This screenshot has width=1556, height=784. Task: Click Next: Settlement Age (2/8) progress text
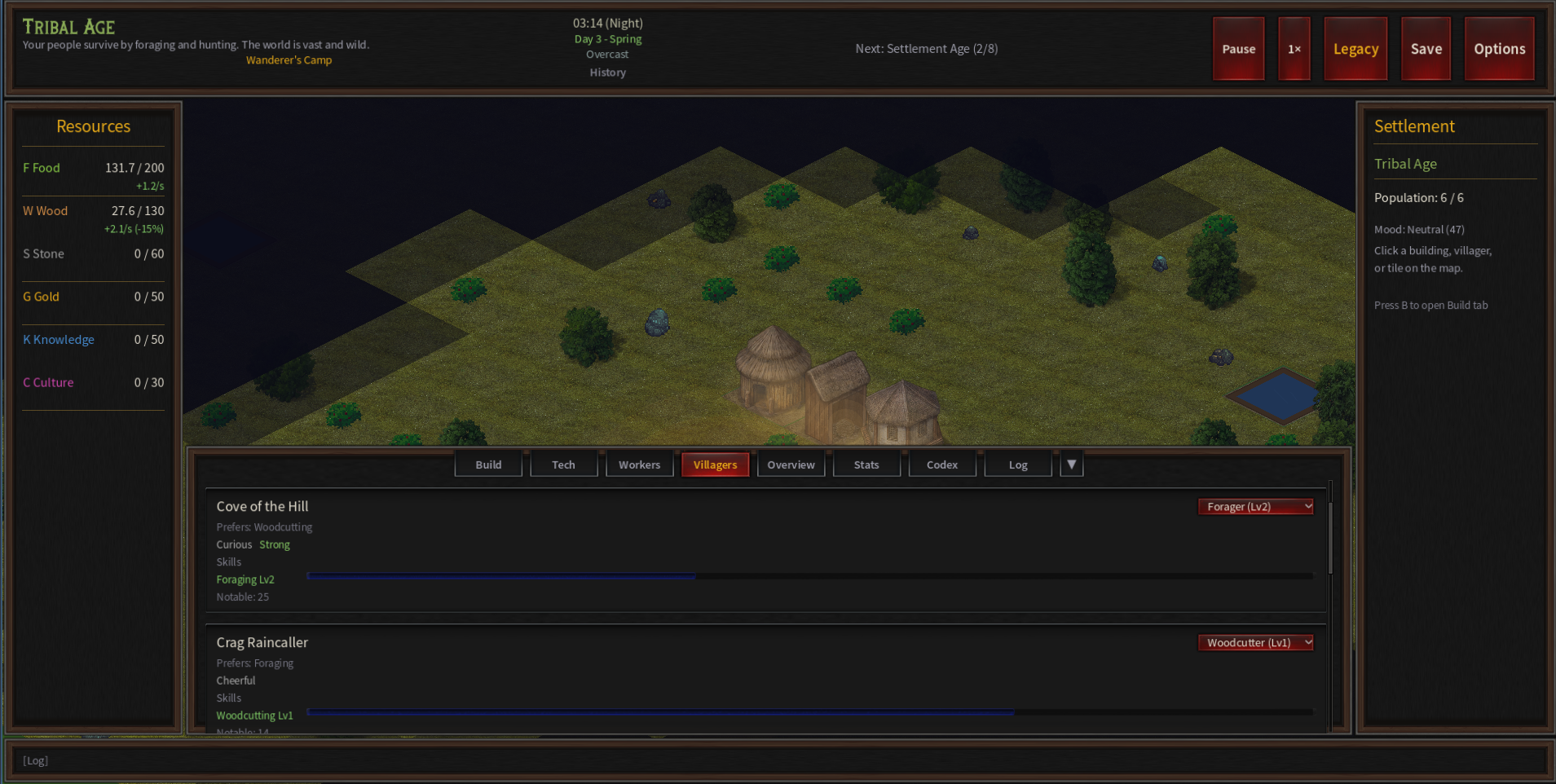[x=926, y=49]
